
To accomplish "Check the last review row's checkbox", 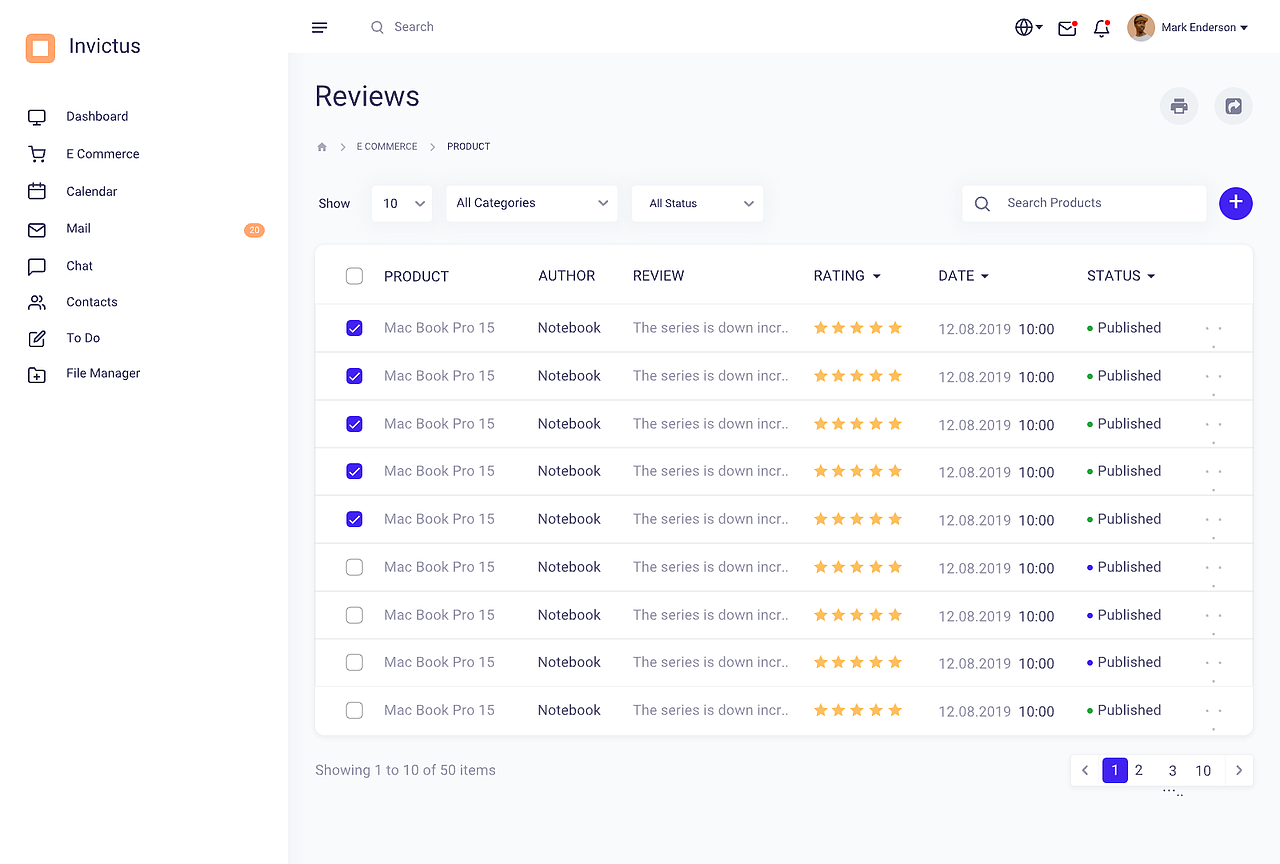I will [x=354, y=710].
